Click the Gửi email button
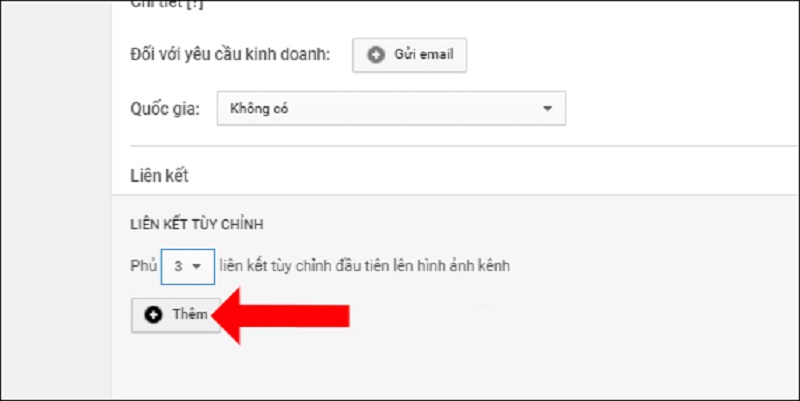This screenshot has width=800, height=401. tap(409, 55)
